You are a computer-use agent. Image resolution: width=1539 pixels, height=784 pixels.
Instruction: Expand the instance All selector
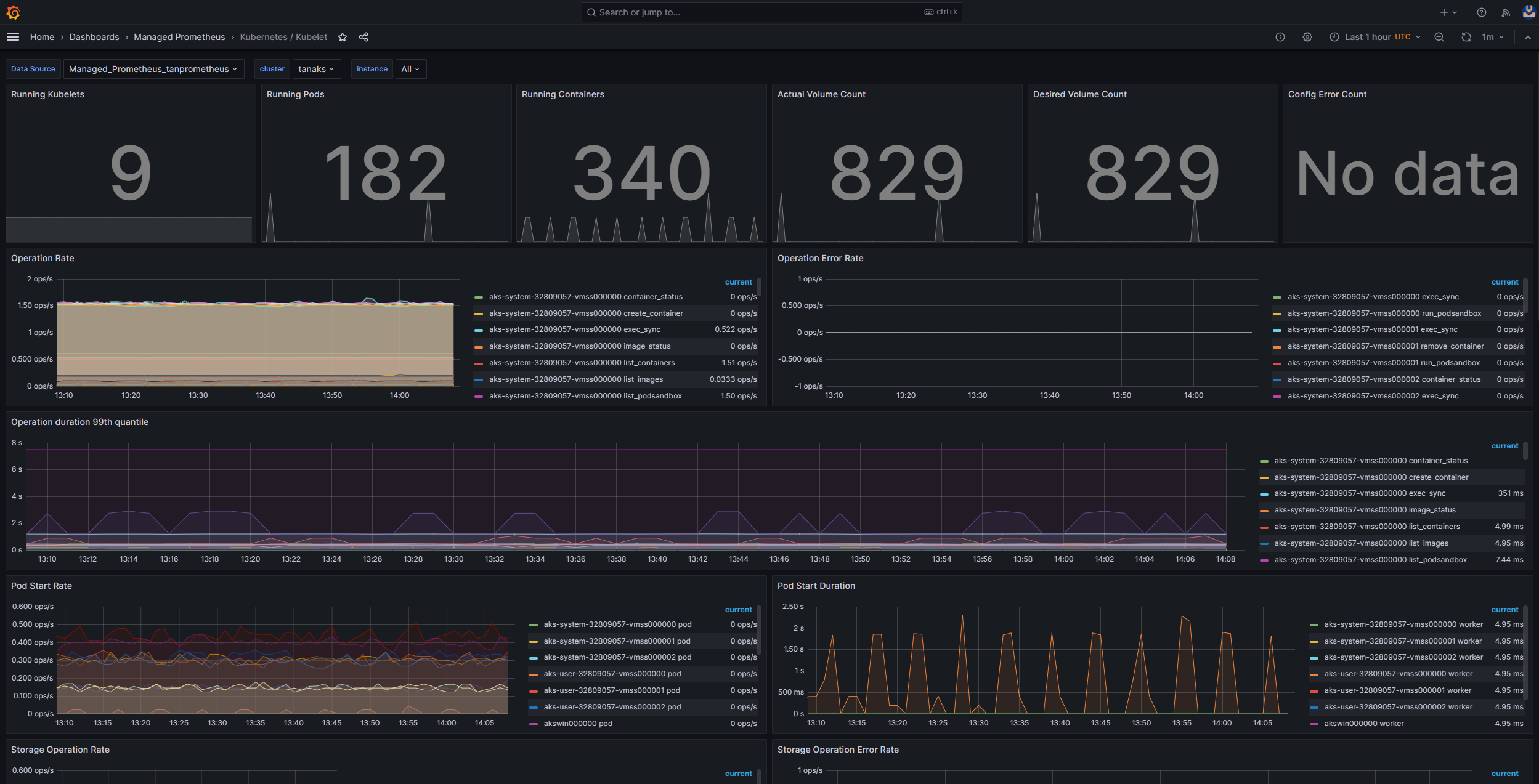click(410, 68)
